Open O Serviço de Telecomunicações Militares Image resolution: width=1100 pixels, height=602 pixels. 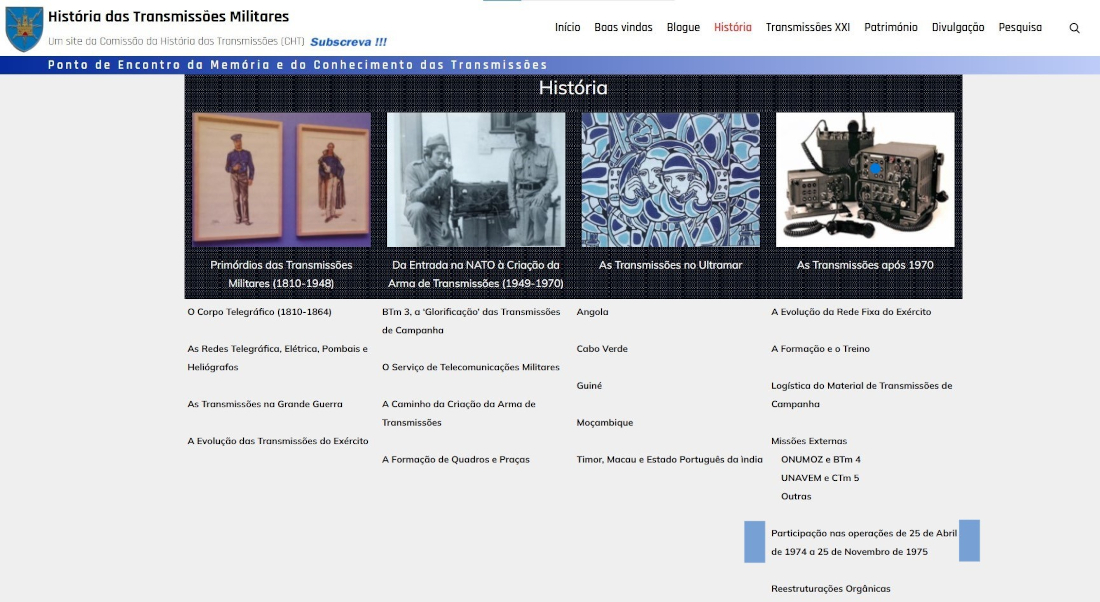pos(470,367)
